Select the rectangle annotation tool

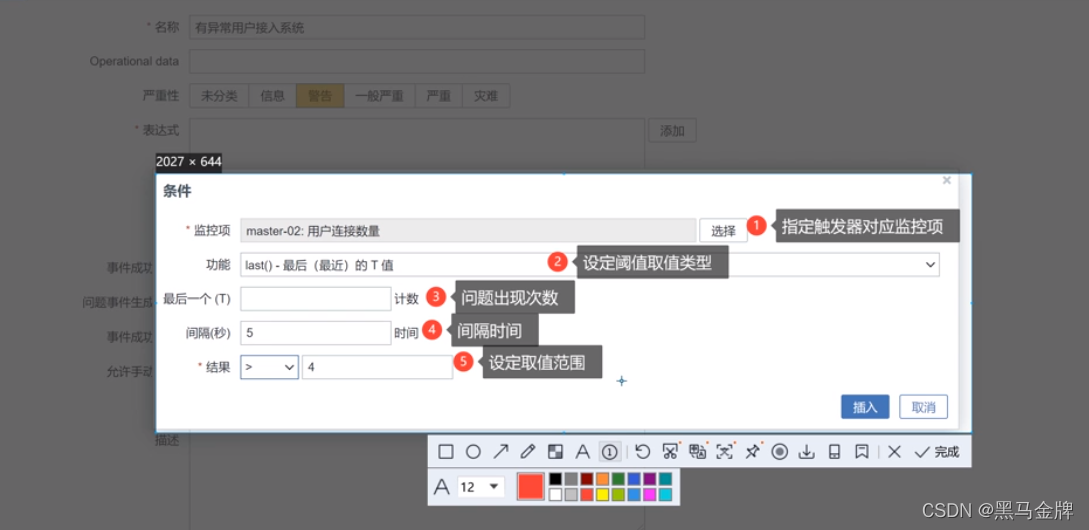coord(446,452)
